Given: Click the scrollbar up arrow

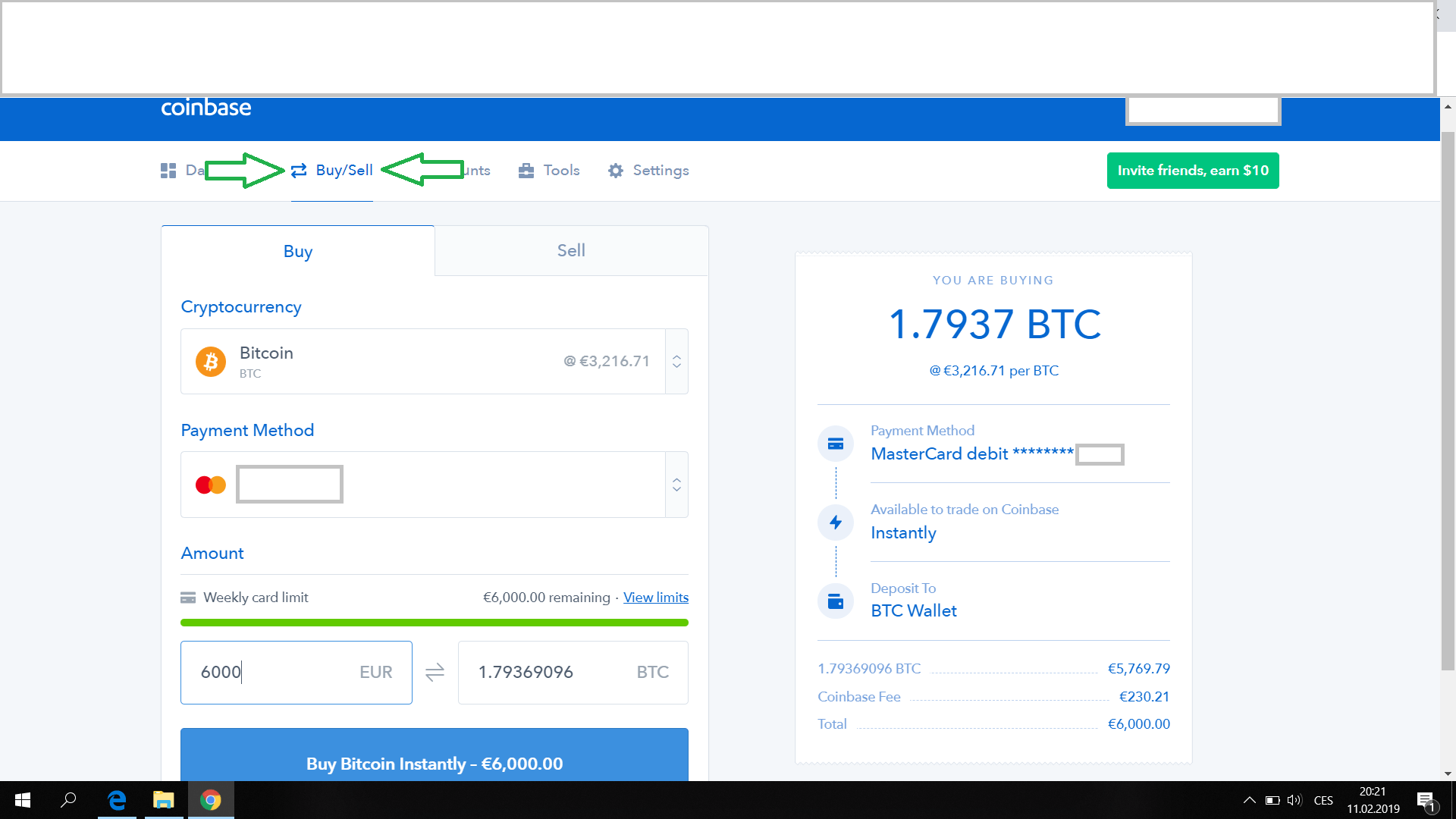Looking at the screenshot, I should [1448, 107].
